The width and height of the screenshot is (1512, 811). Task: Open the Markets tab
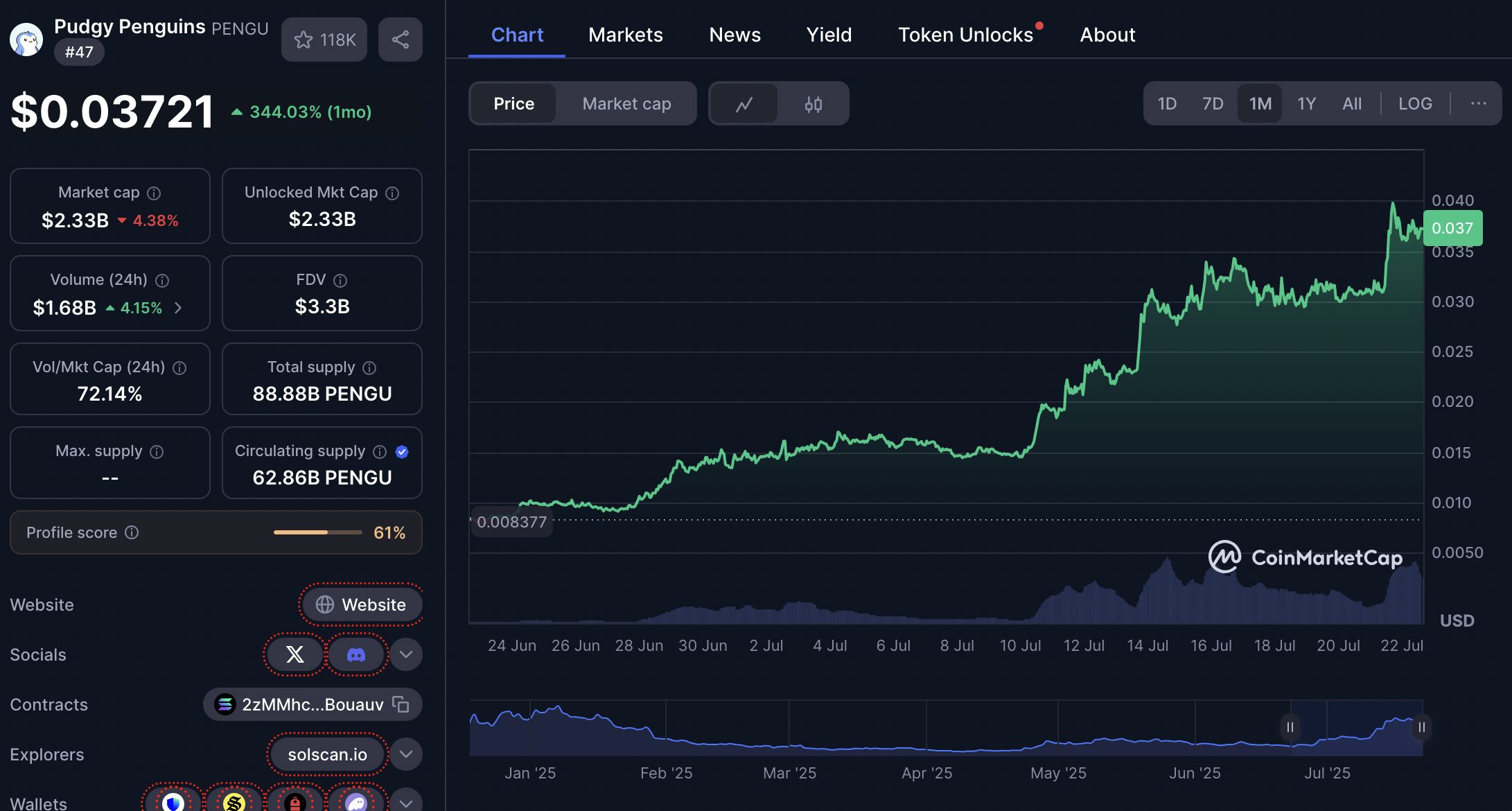pos(626,35)
